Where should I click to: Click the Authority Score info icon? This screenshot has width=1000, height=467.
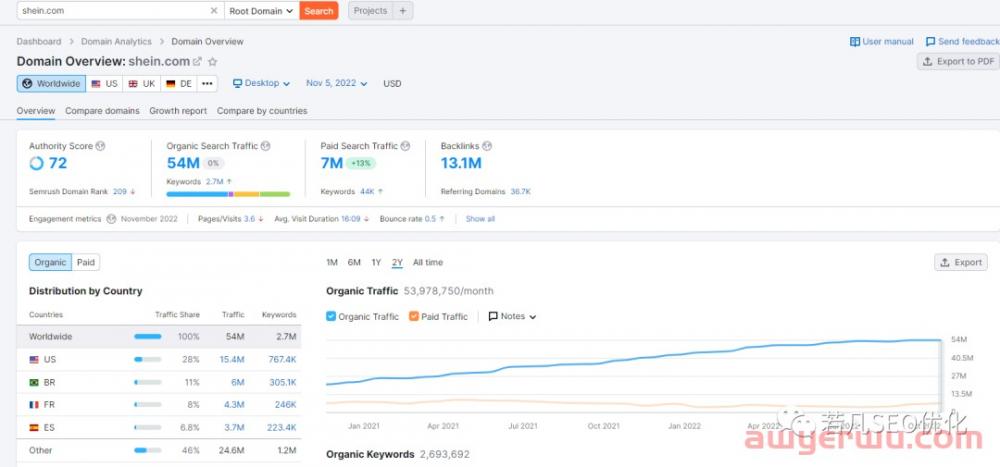click(x=100, y=146)
